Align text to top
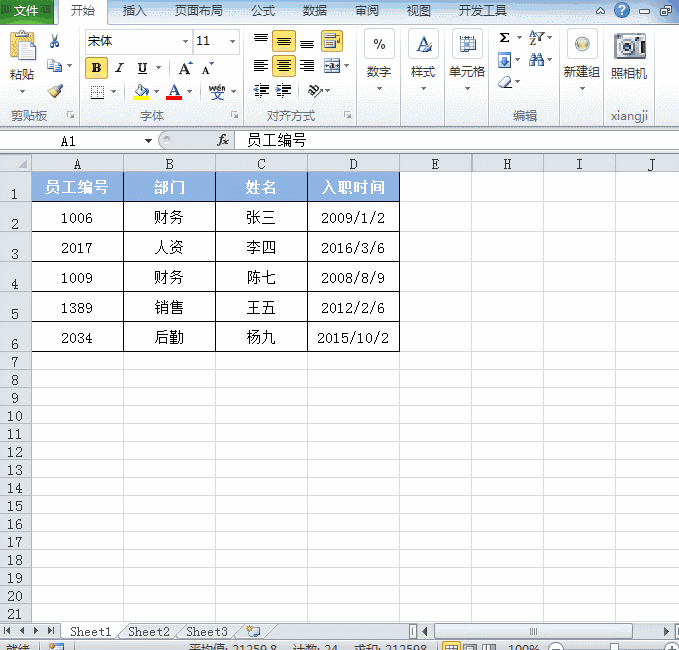 click(x=261, y=39)
